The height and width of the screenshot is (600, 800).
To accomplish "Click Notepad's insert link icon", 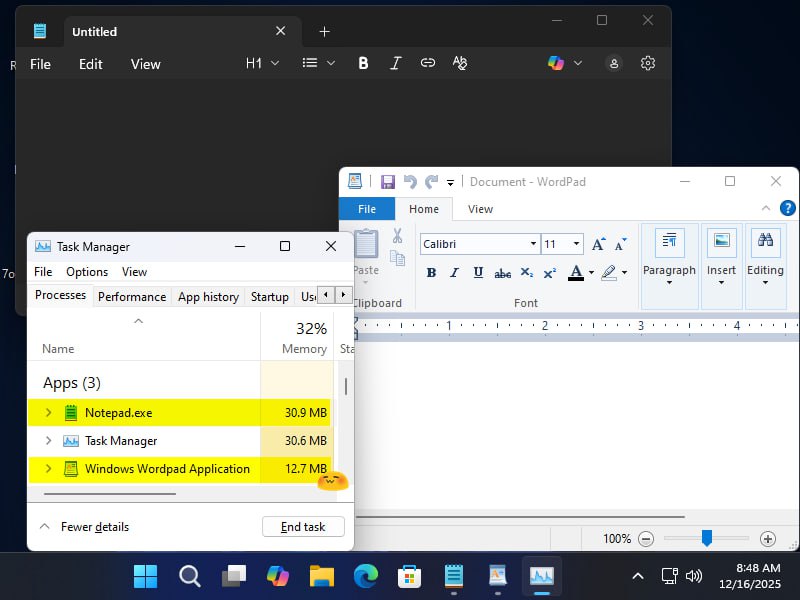I will click(x=428, y=63).
